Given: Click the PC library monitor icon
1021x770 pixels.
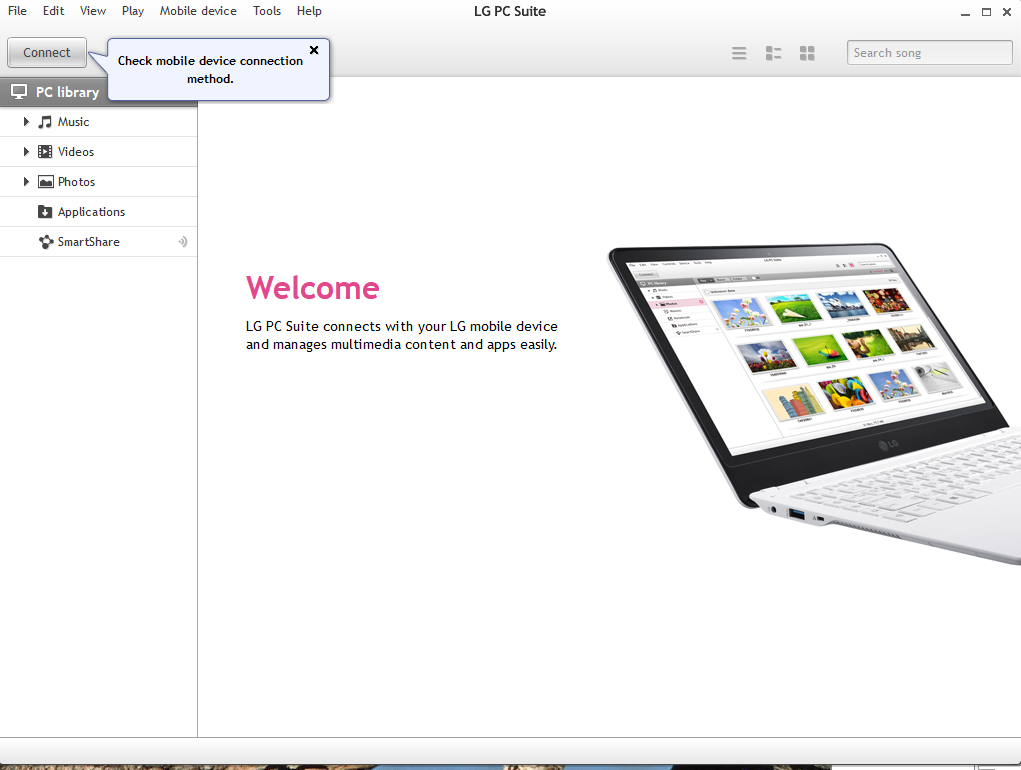Looking at the screenshot, I should click(x=19, y=92).
